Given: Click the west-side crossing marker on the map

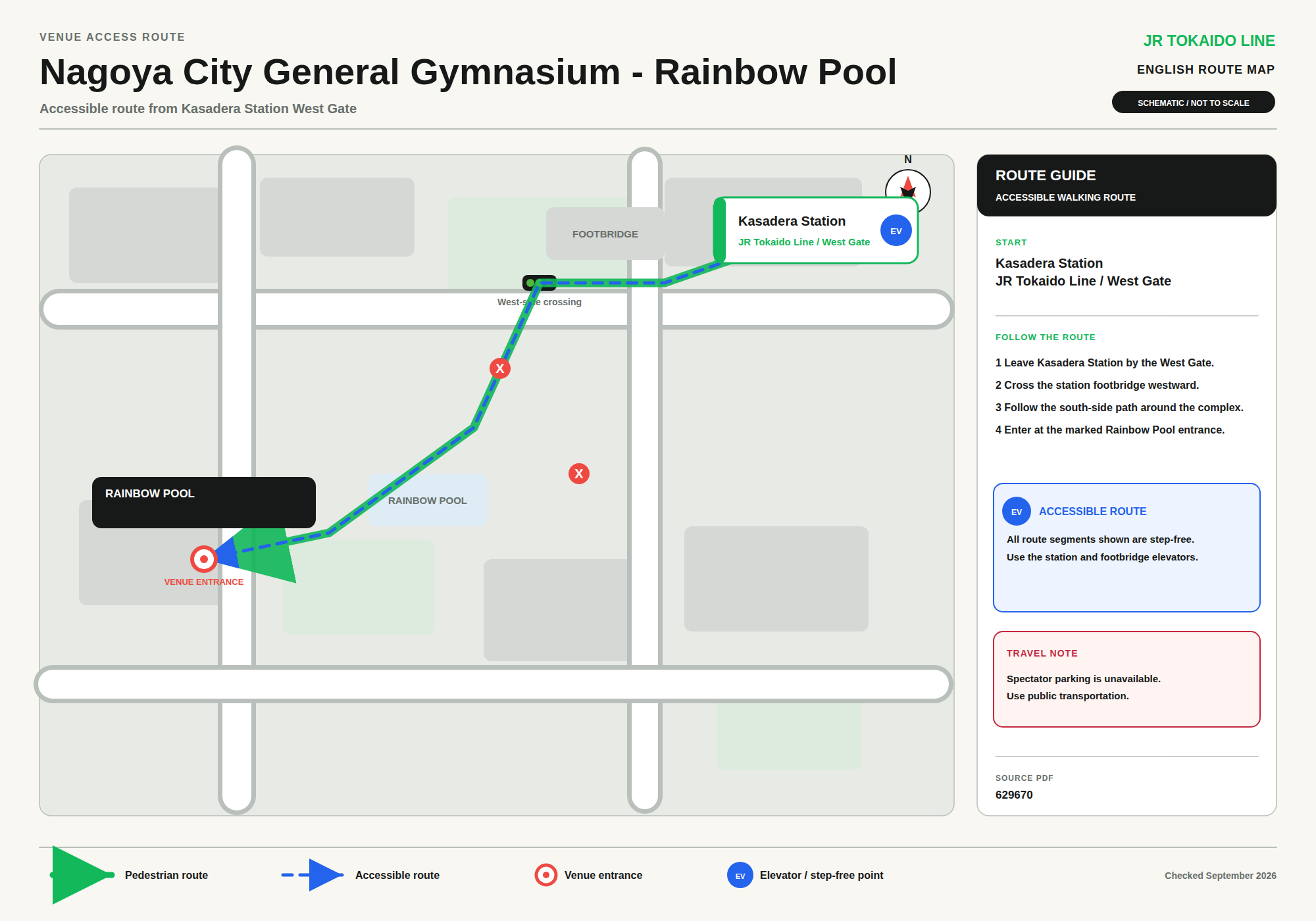Looking at the screenshot, I should (x=540, y=283).
